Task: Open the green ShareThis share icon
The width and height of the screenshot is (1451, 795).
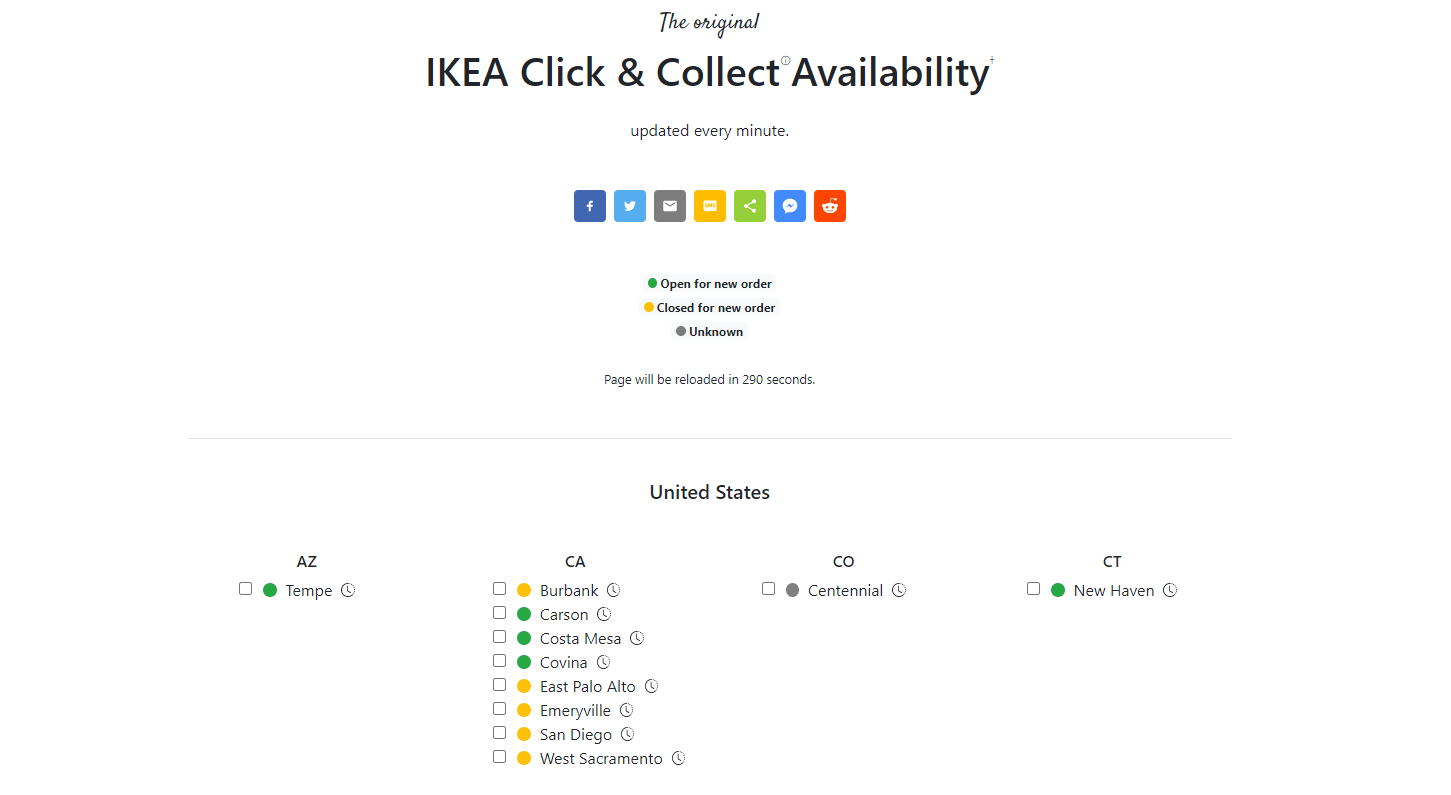Action: 750,206
